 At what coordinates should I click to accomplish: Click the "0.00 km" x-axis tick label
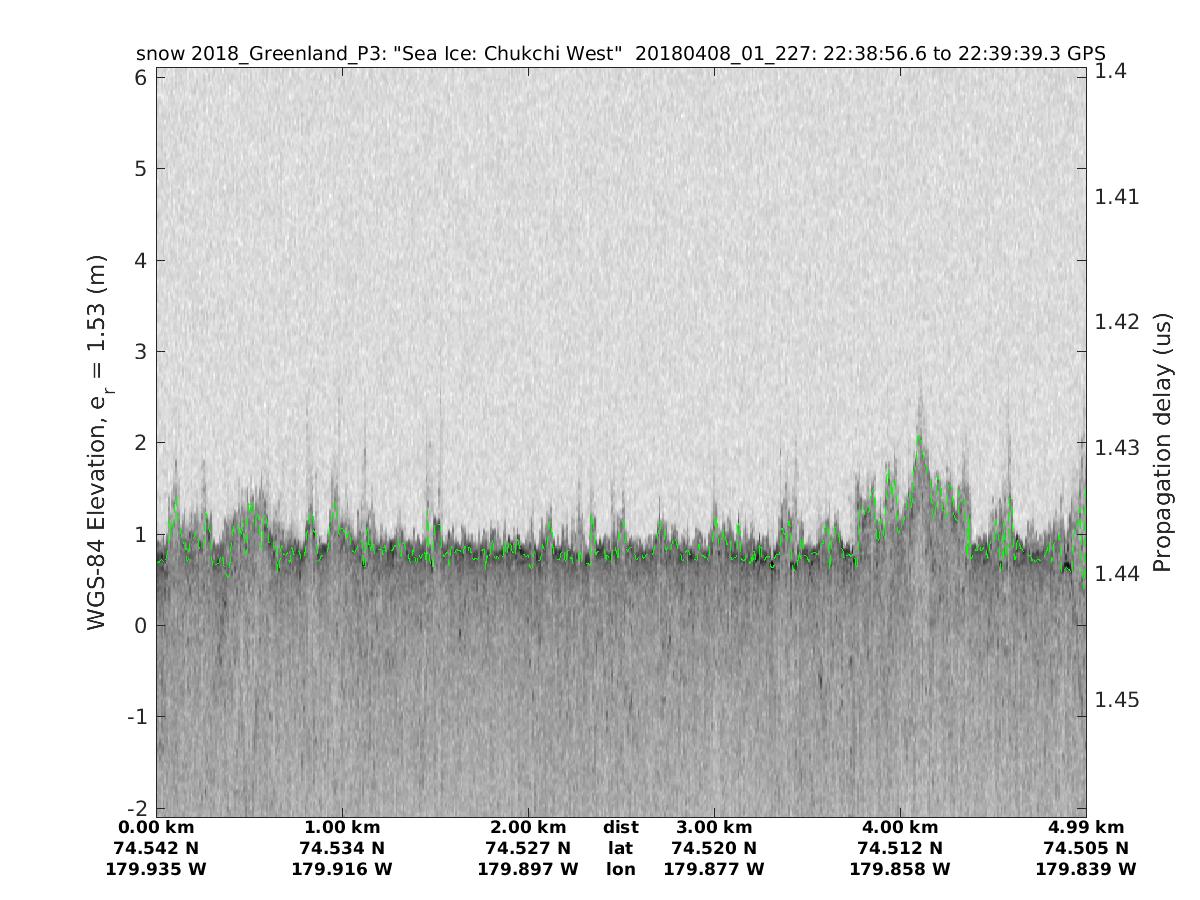[156, 827]
